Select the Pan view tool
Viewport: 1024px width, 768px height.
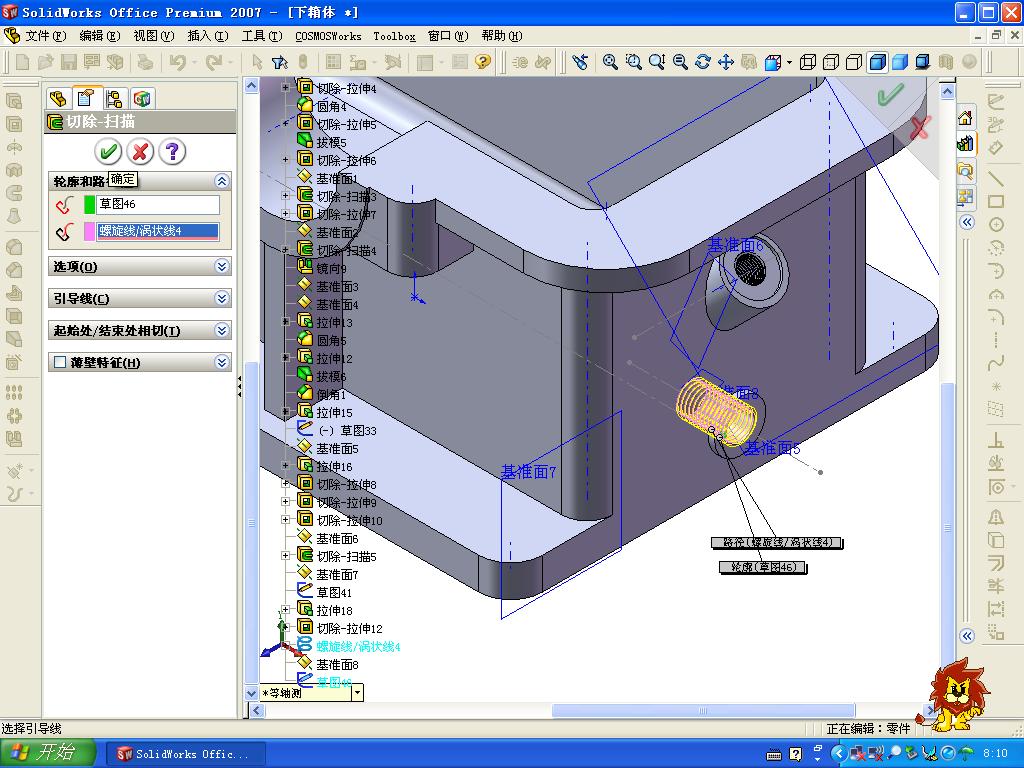[x=726, y=62]
